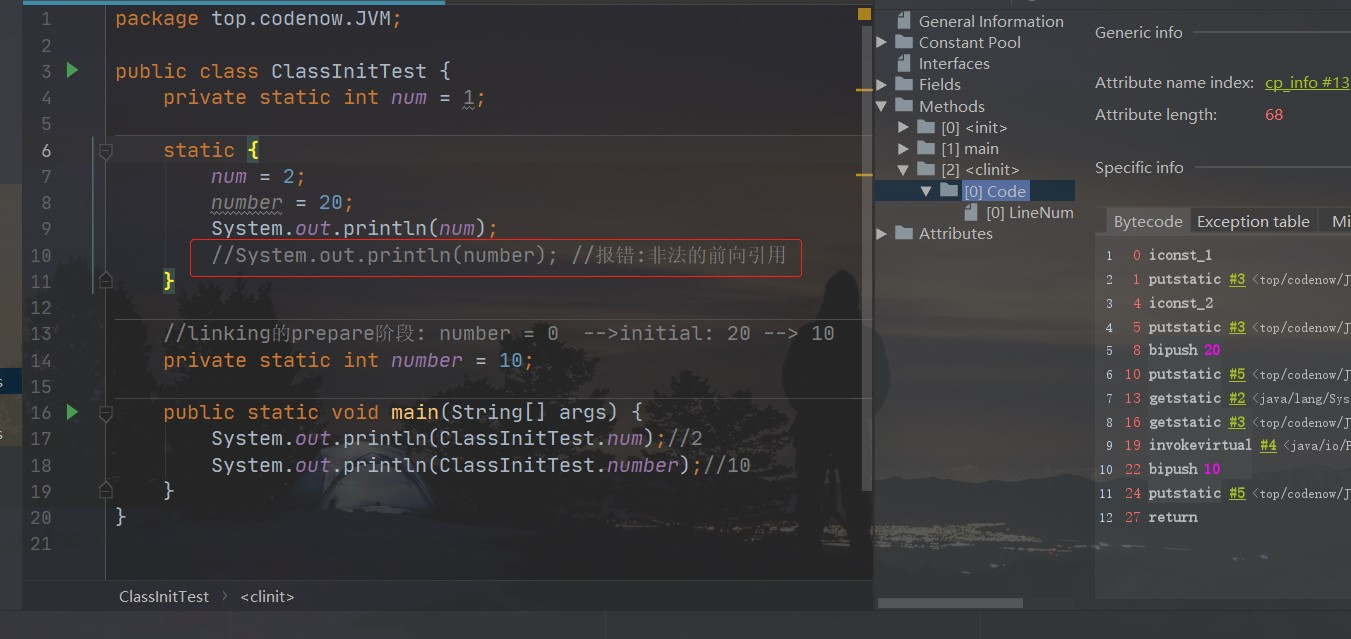Click [0] <init> folder icon
Image resolution: width=1351 pixels, height=639 pixels.
point(926,127)
